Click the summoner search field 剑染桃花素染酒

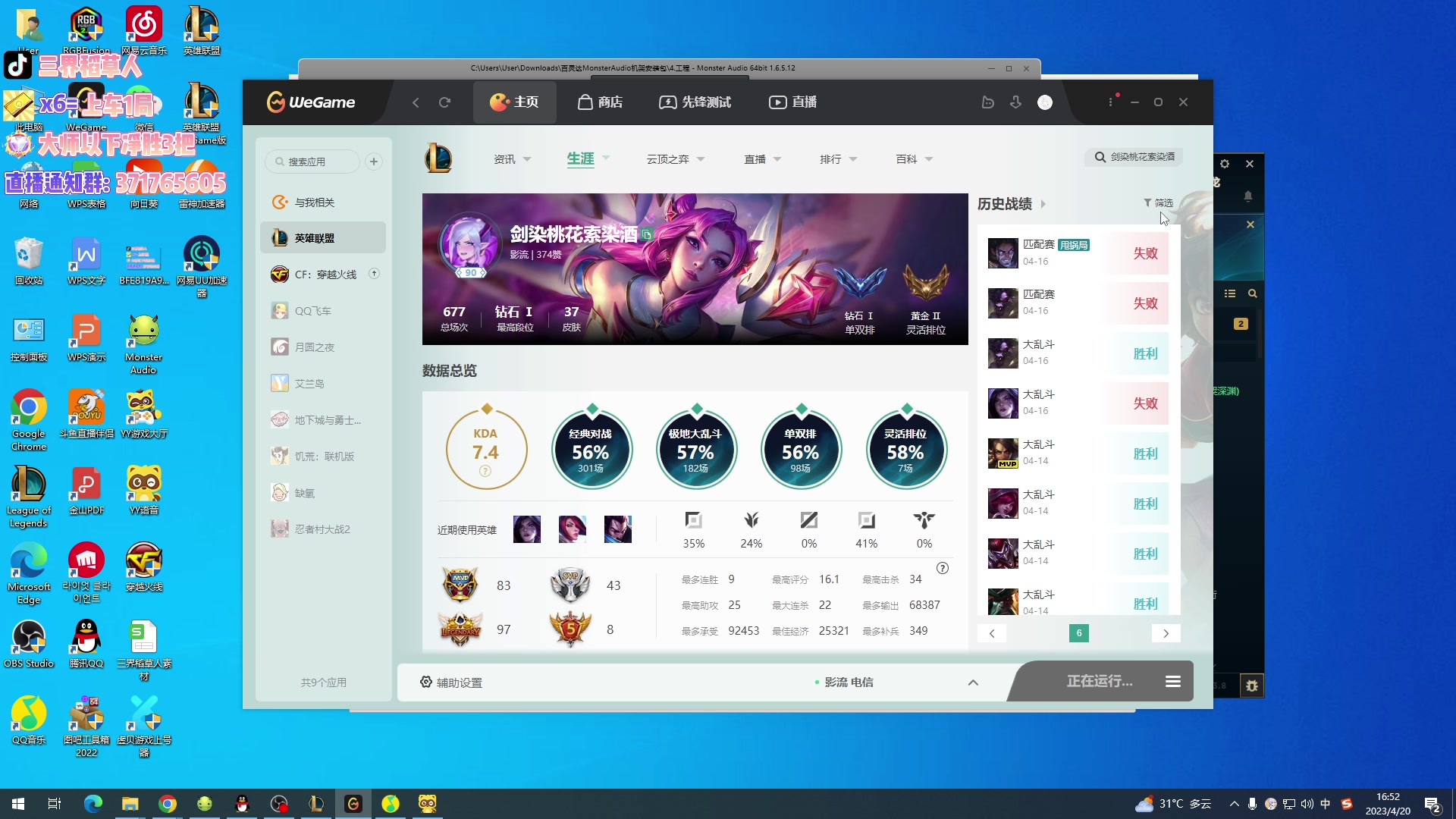(1134, 157)
